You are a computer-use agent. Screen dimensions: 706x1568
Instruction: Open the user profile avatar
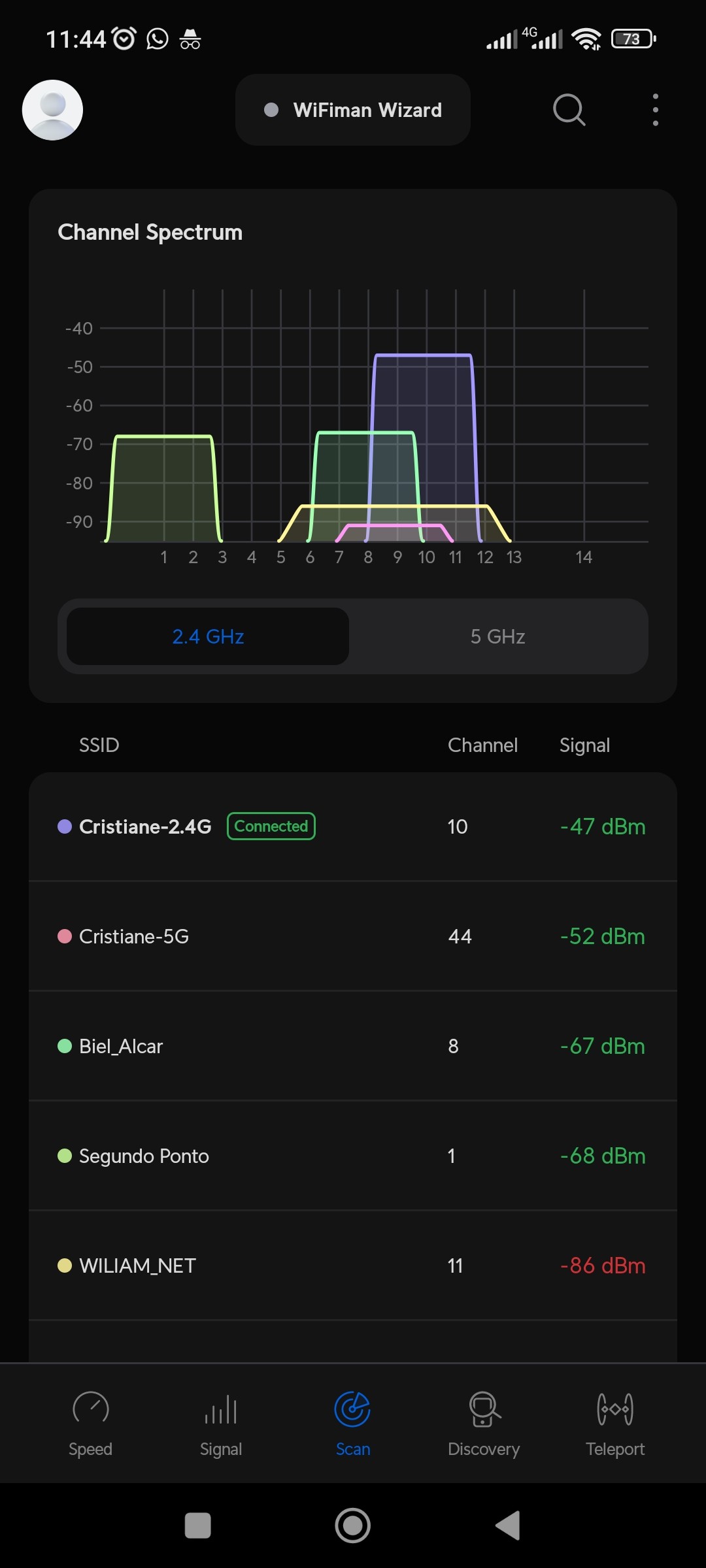[x=52, y=110]
